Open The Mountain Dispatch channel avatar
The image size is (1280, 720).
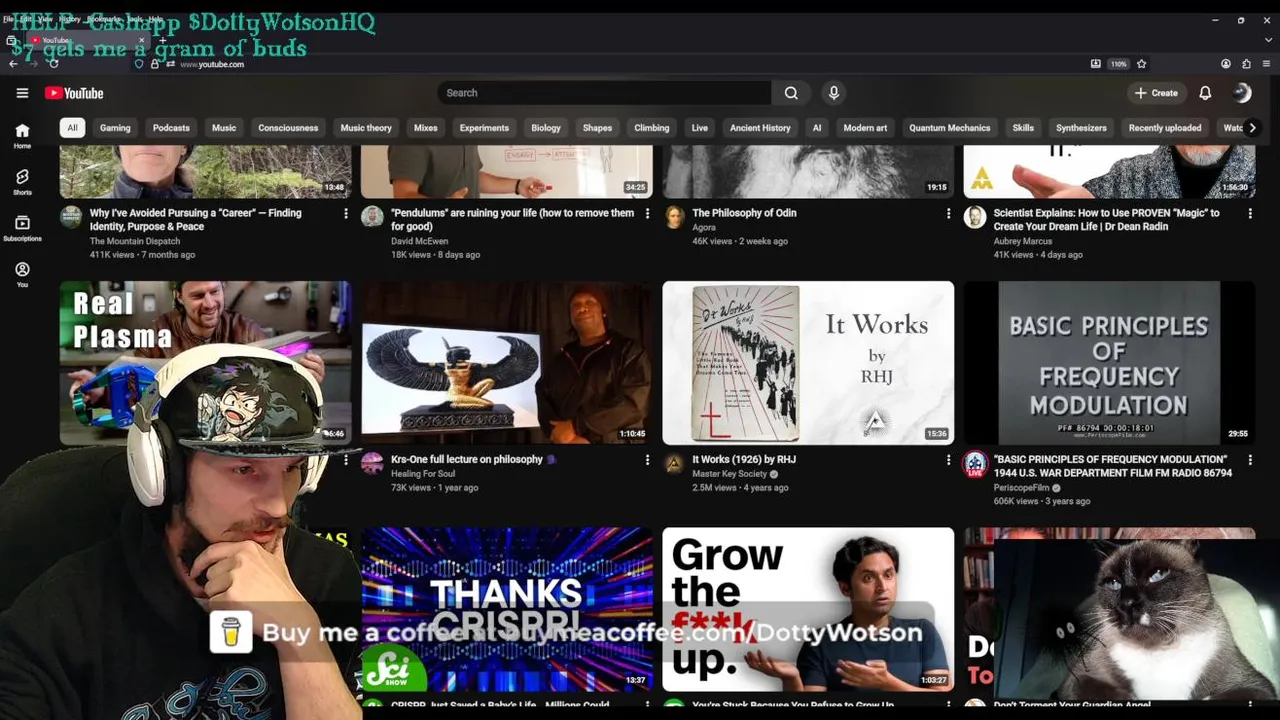pyautogui.click(x=71, y=217)
